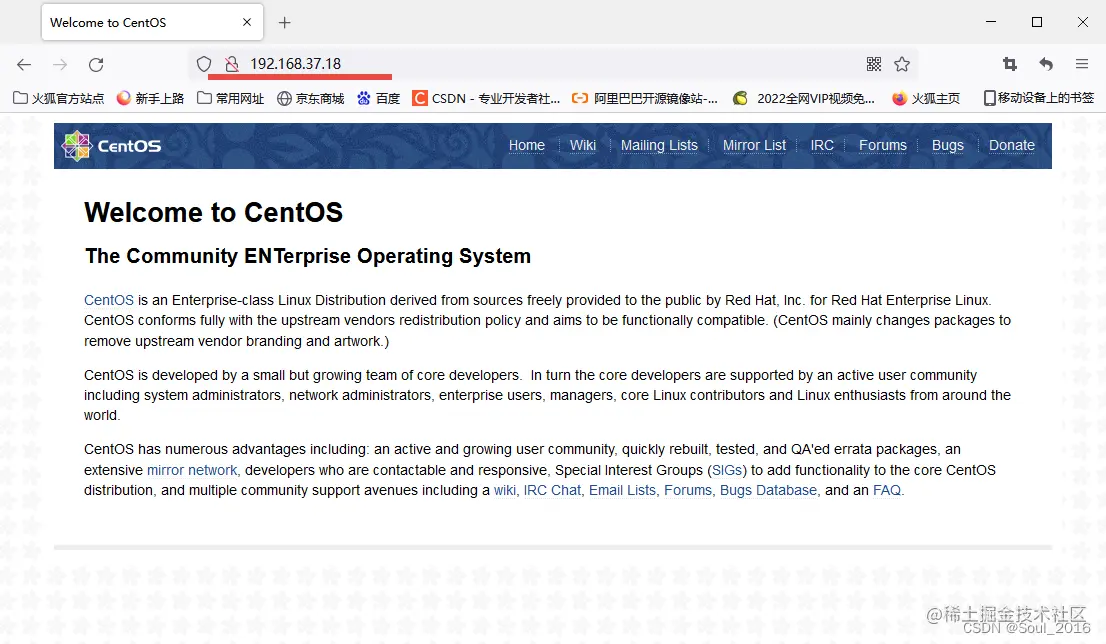The height and width of the screenshot is (644, 1106).
Task: Open the 2022全网VIP视频 bookmark
Action: coord(804,98)
